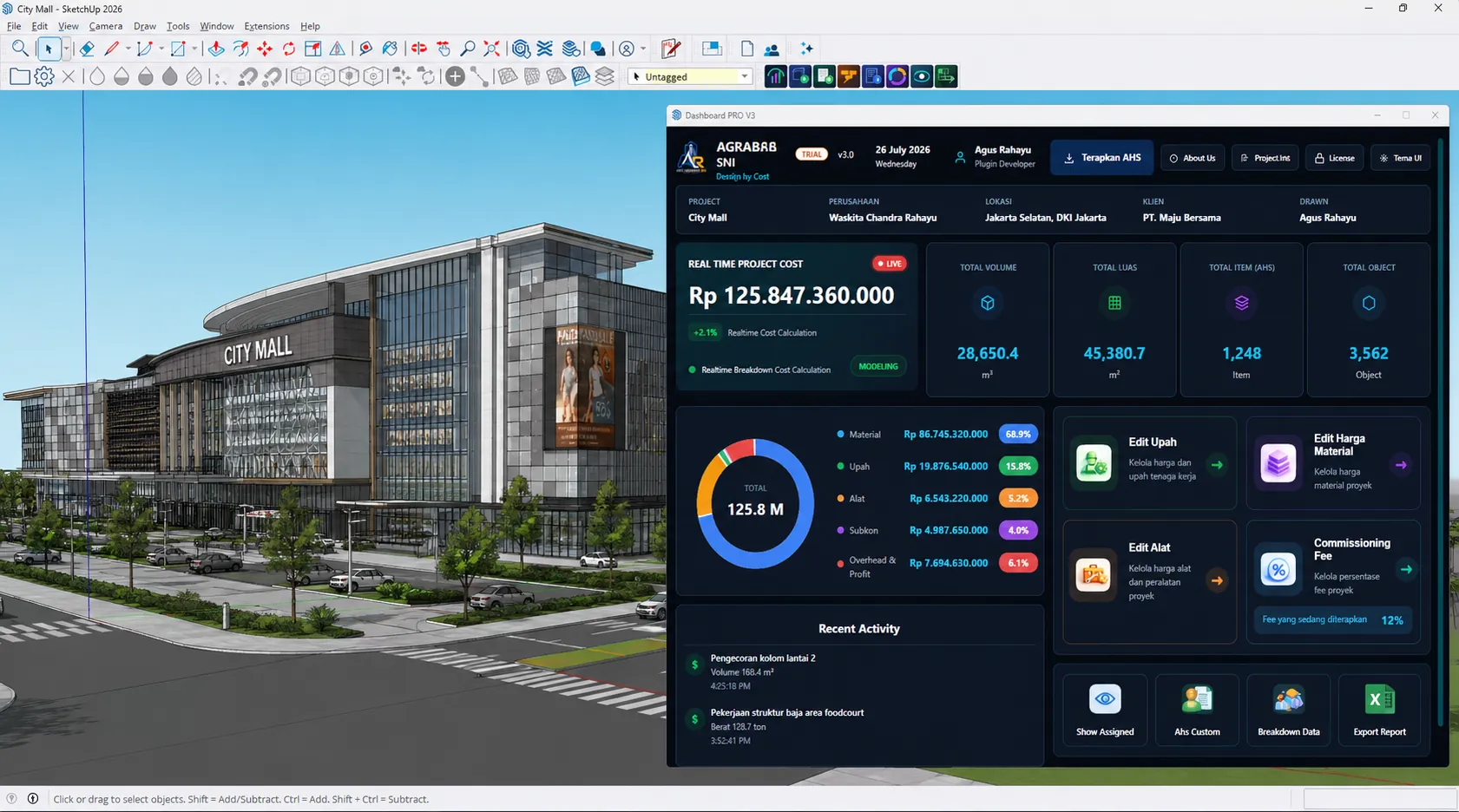This screenshot has width=1459, height=812.
Task: Click the MODELING status badge
Action: click(878, 366)
